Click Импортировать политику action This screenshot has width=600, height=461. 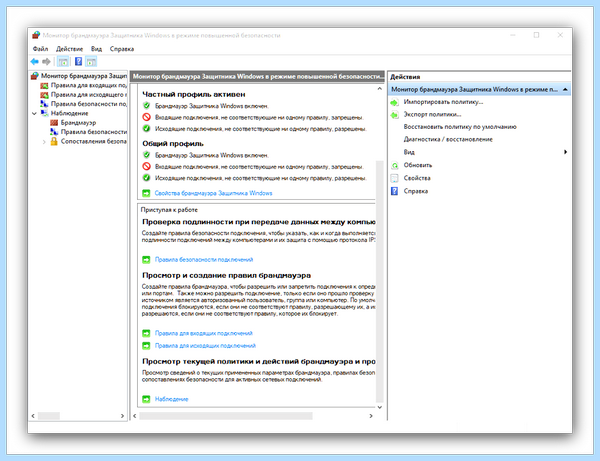(443, 102)
